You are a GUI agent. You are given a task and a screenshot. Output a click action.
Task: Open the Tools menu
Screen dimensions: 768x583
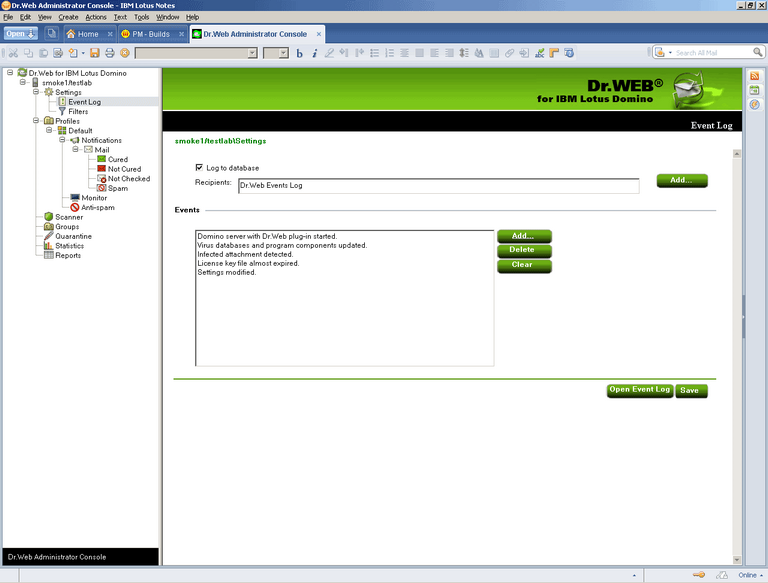click(x=142, y=17)
